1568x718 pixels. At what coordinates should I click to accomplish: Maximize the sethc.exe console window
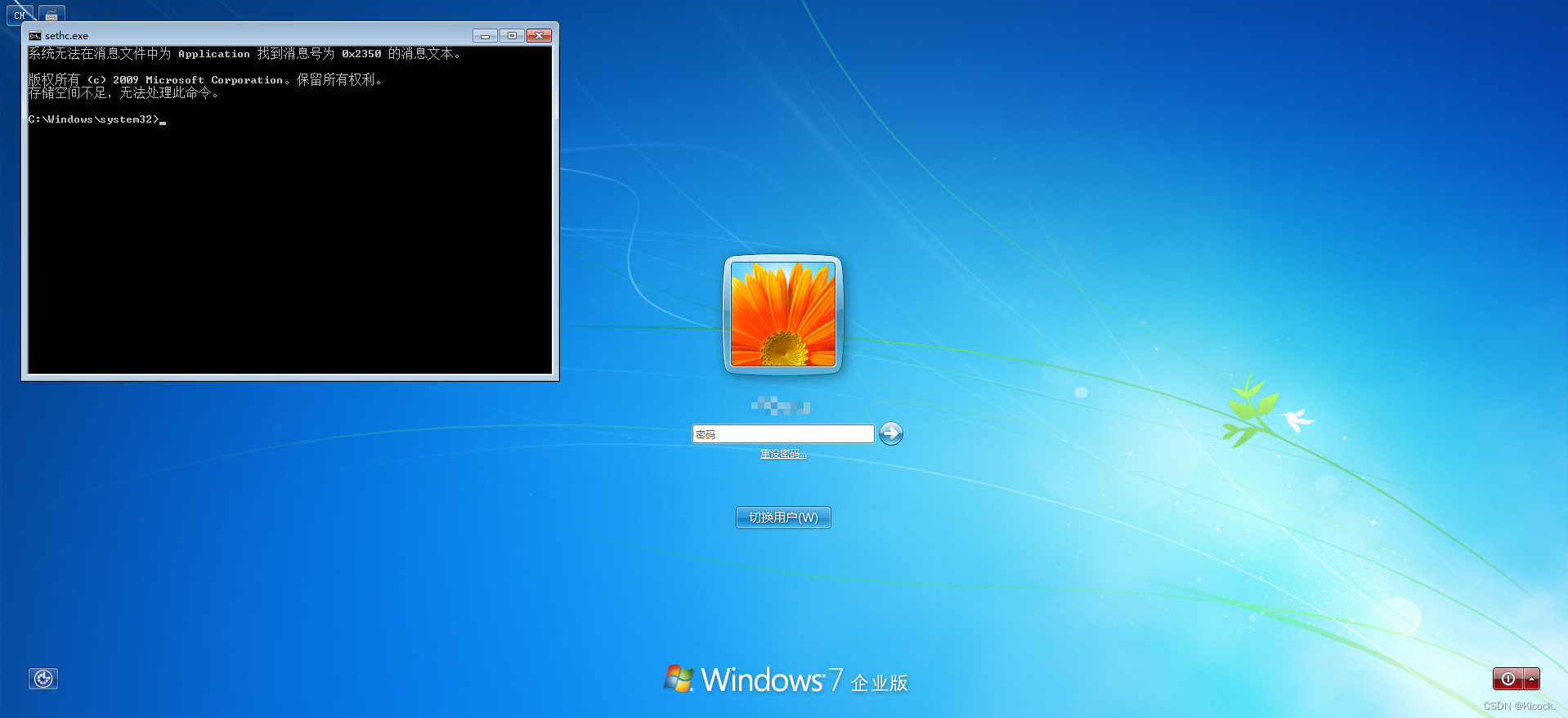coord(512,36)
